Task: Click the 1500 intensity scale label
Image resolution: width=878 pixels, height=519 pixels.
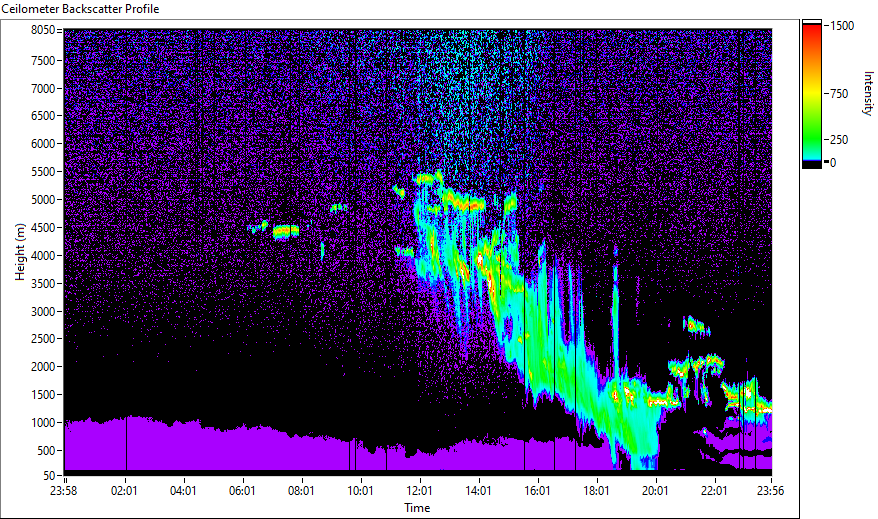Action: tap(842, 26)
